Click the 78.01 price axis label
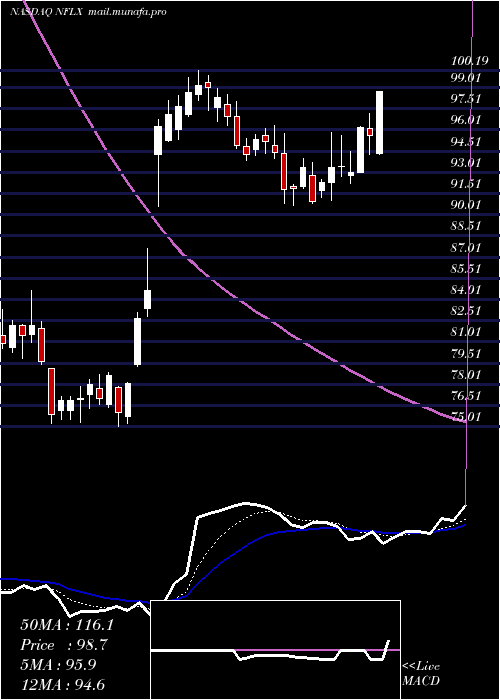 click(x=467, y=375)
